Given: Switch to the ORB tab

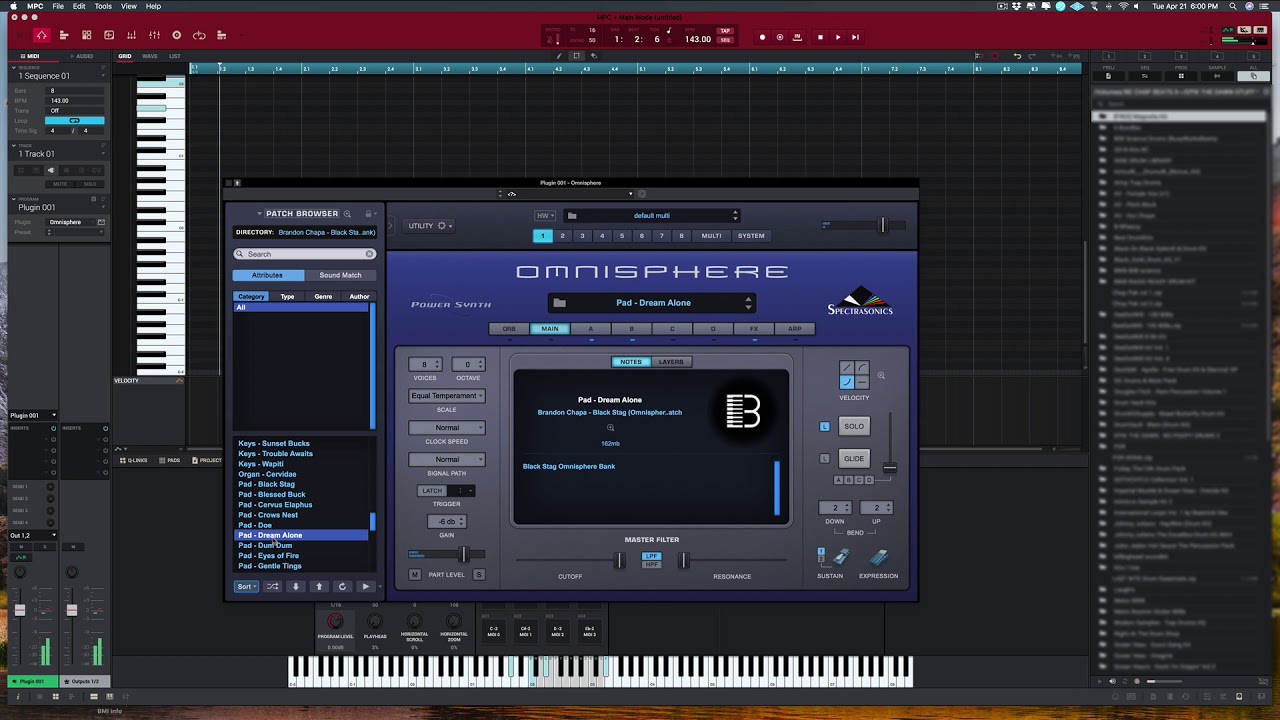Looking at the screenshot, I should tap(509, 329).
